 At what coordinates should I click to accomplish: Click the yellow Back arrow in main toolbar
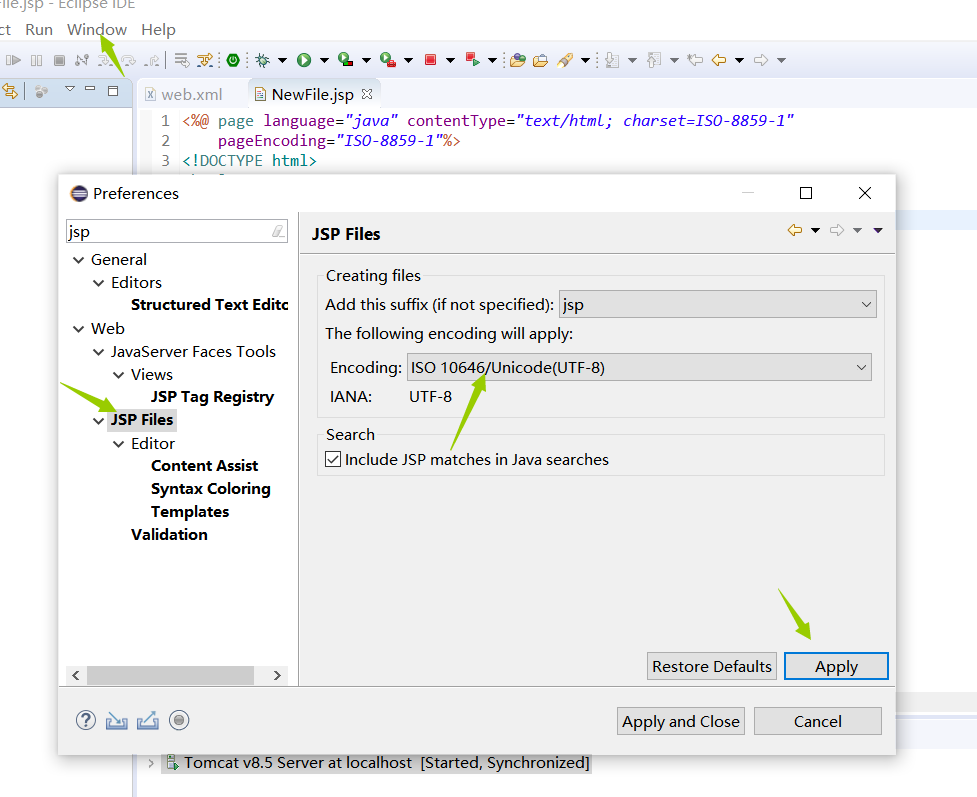click(x=719, y=60)
